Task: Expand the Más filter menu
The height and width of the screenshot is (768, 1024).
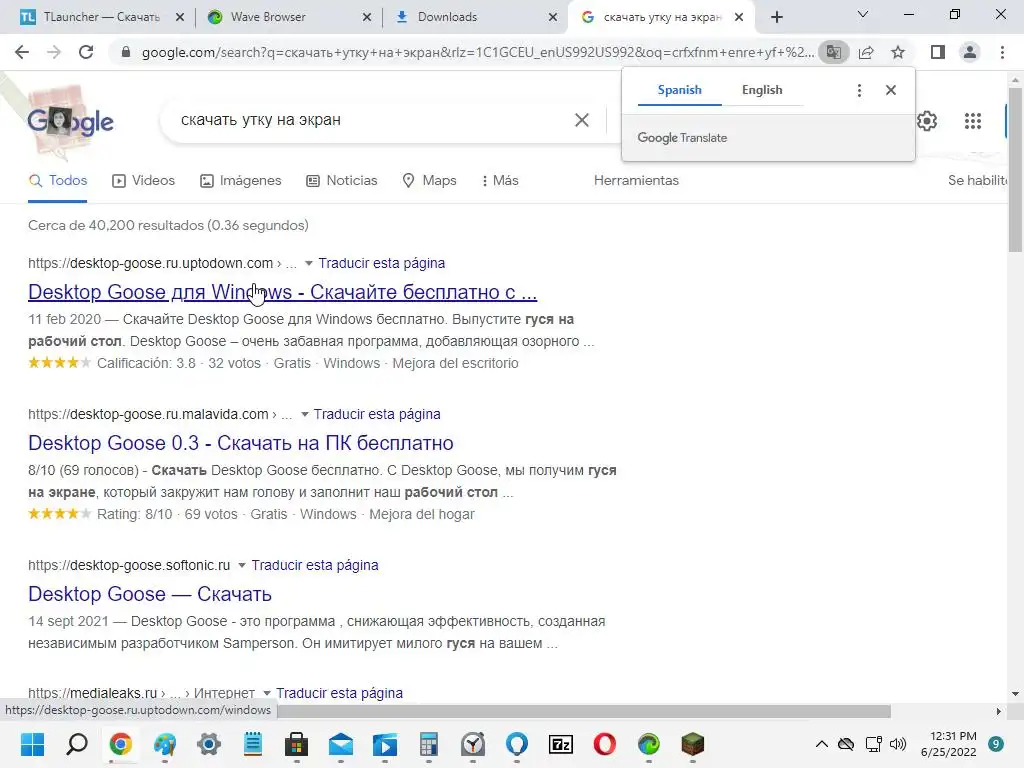Action: point(500,180)
